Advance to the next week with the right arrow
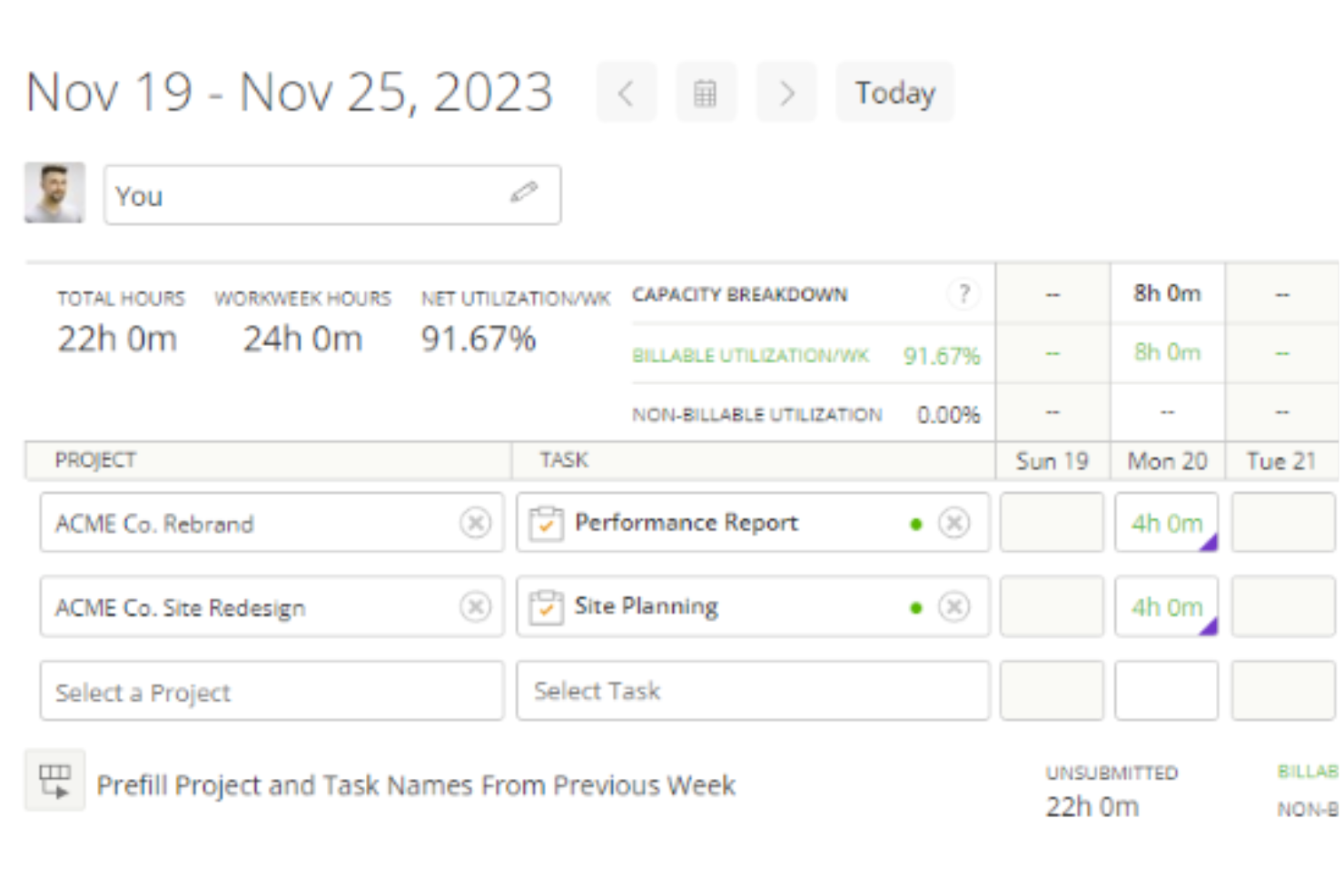The image size is (1344, 896). (786, 92)
